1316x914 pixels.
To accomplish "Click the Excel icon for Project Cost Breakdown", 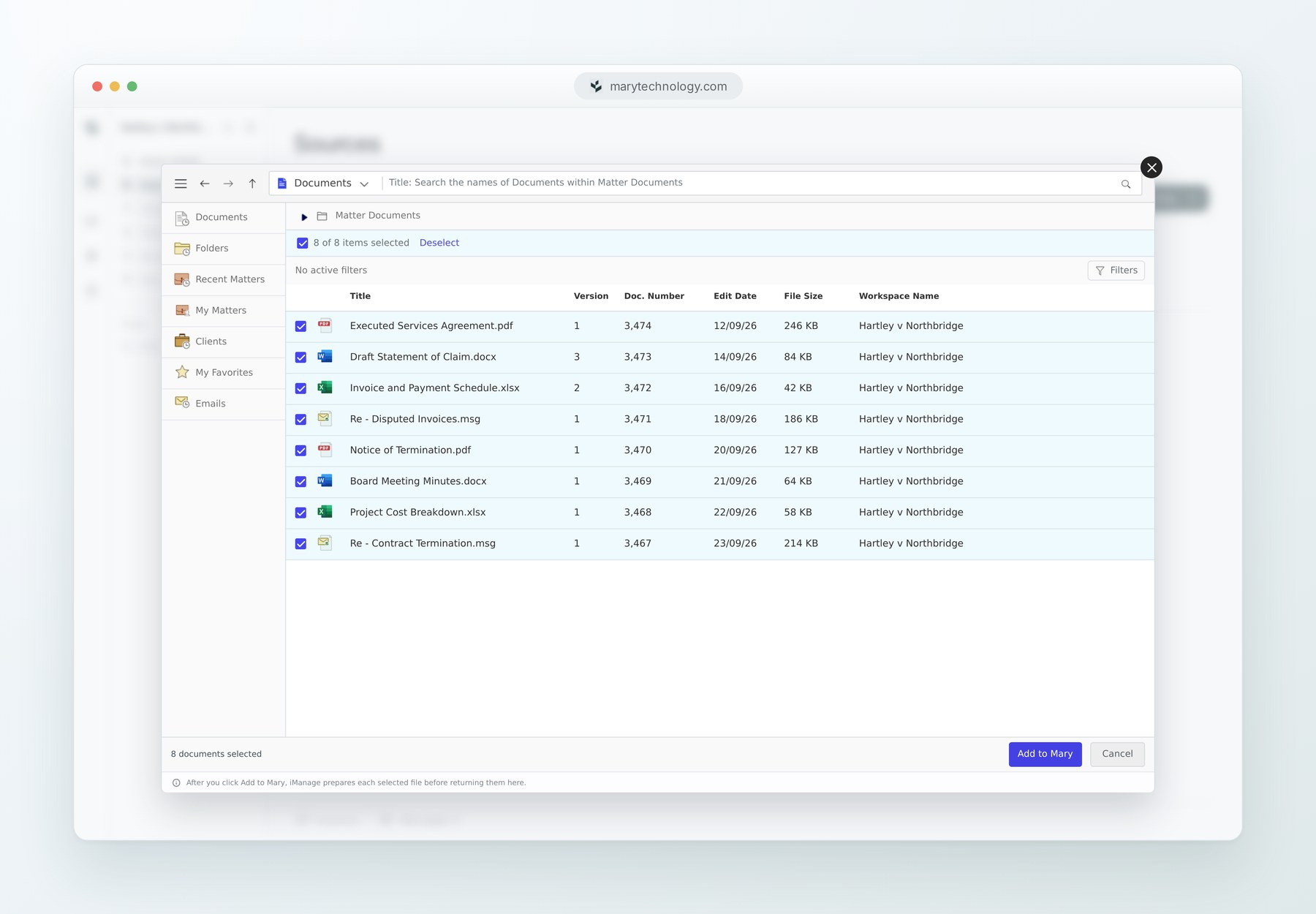I will (325, 512).
